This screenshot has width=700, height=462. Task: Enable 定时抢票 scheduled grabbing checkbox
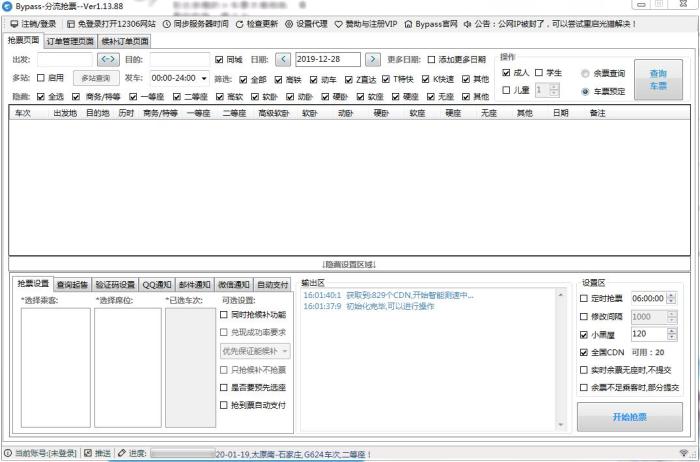click(586, 298)
